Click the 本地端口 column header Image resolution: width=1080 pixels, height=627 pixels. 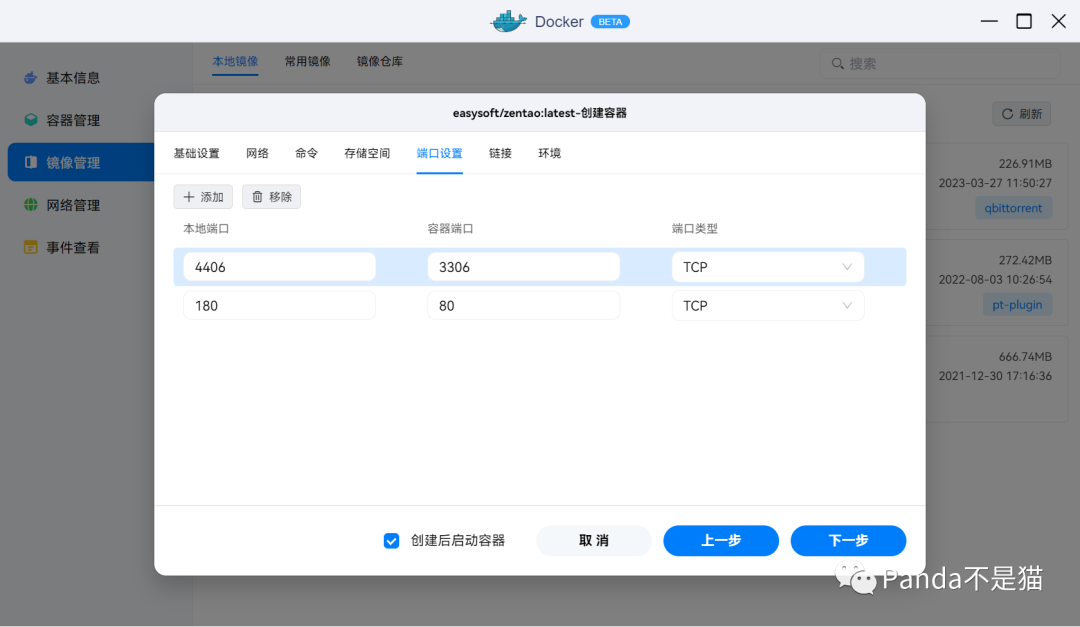click(x=206, y=229)
